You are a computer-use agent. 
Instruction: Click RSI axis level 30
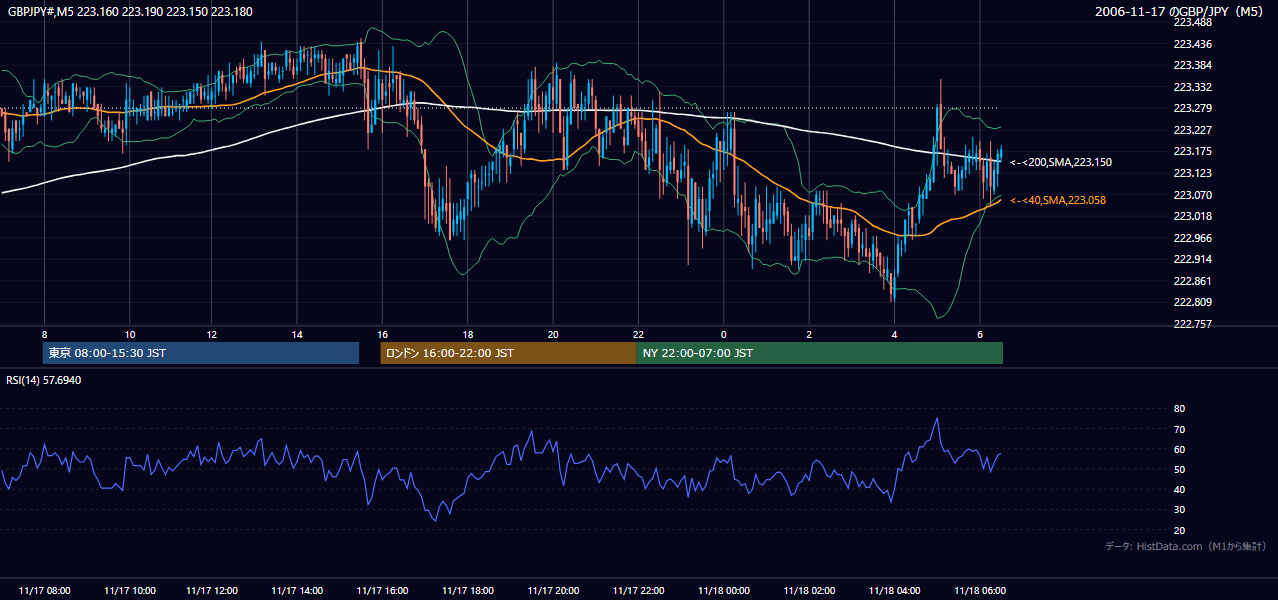click(x=1179, y=510)
